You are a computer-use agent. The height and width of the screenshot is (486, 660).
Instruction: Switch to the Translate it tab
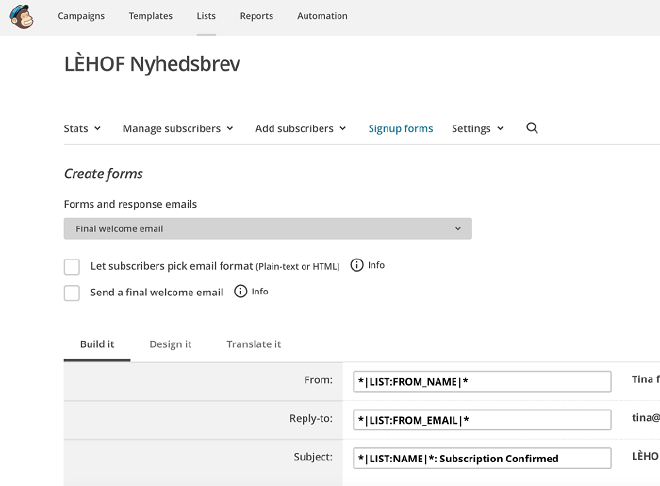pyautogui.click(x=253, y=344)
